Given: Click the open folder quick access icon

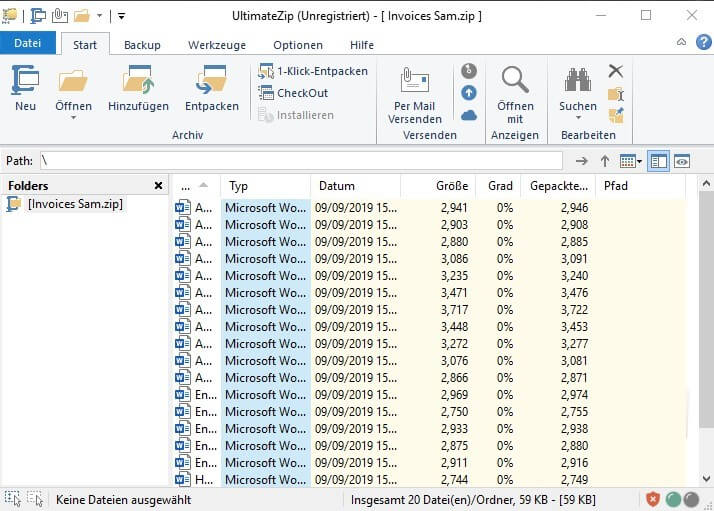Looking at the screenshot, I should (x=82, y=16).
